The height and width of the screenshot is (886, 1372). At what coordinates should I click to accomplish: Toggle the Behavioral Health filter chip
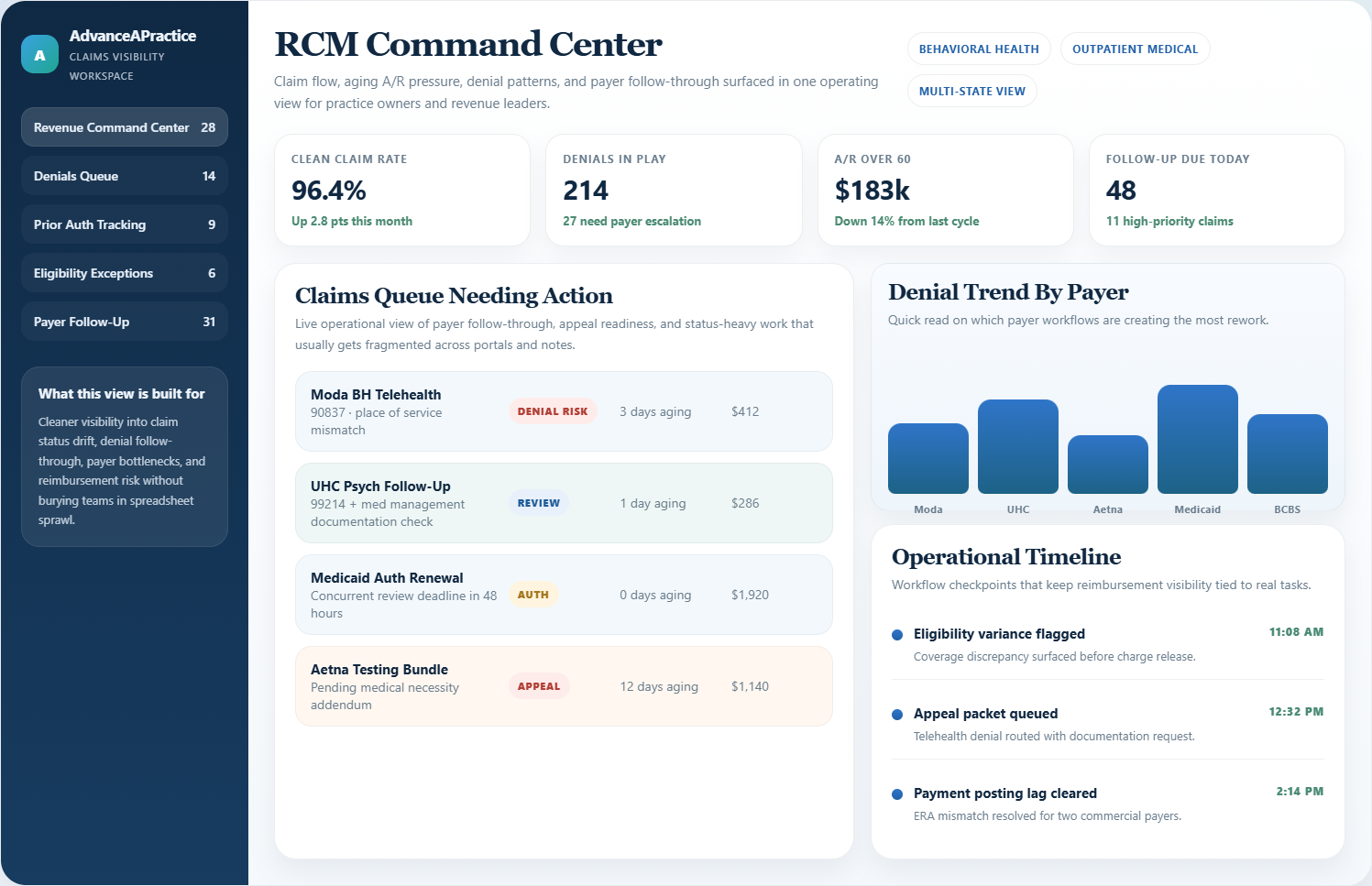978,49
